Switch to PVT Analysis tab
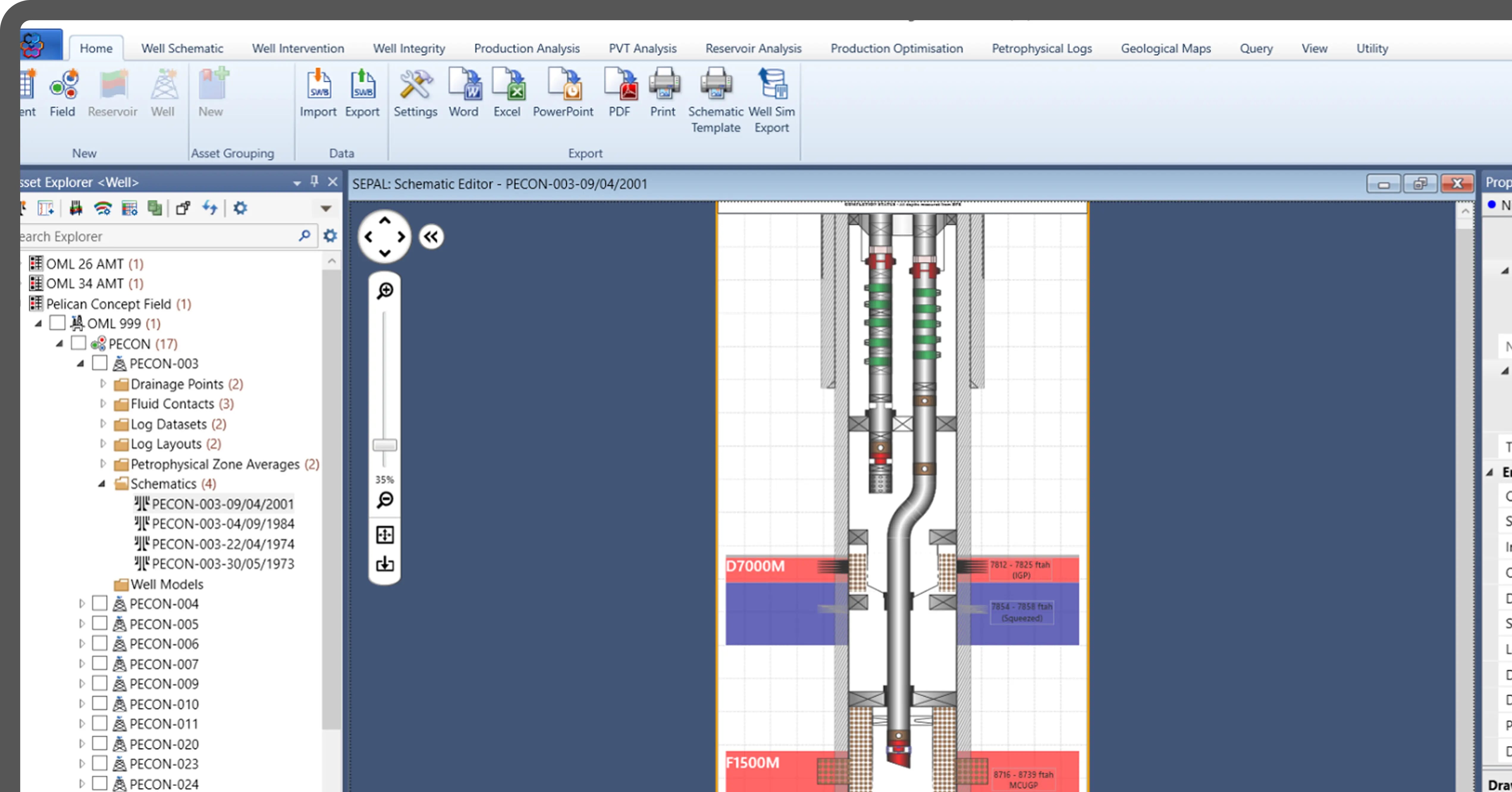The height and width of the screenshot is (792, 1512). coord(643,49)
